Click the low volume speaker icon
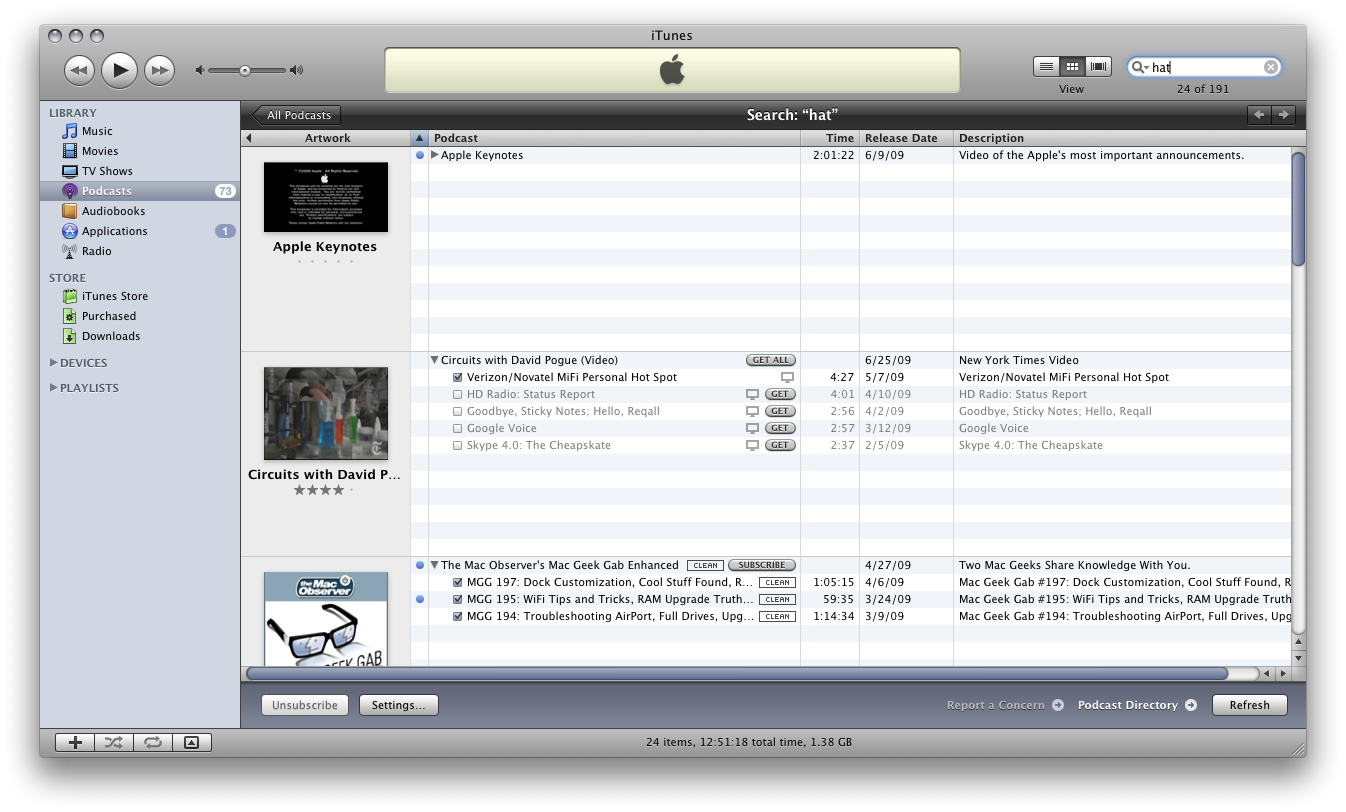 [x=200, y=70]
